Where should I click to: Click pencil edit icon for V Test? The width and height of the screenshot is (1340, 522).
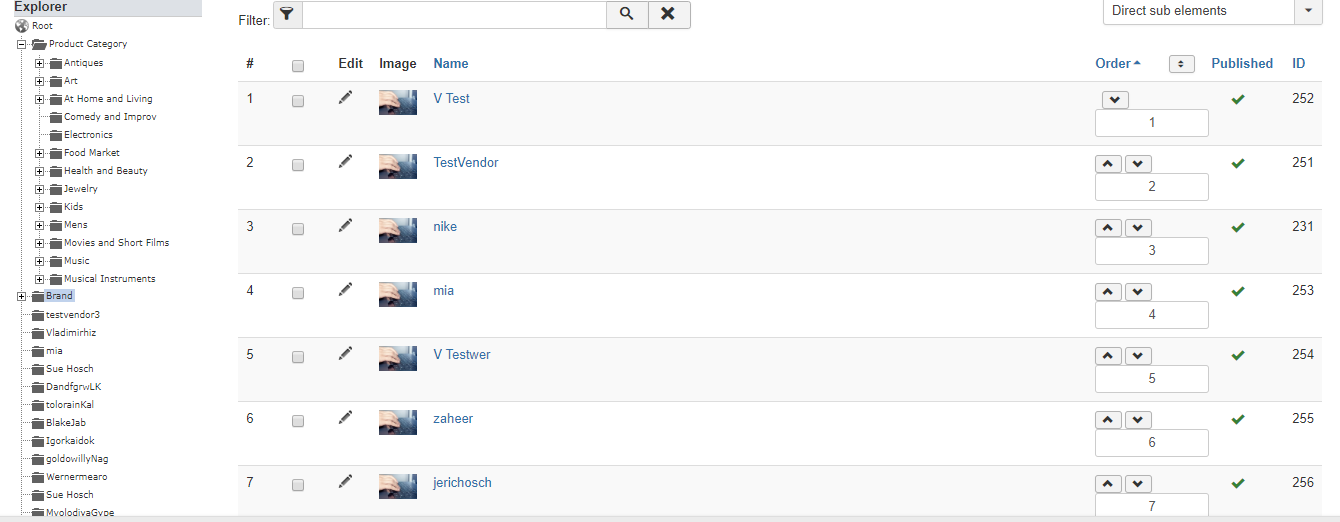pyautogui.click(x=346, y=98)
